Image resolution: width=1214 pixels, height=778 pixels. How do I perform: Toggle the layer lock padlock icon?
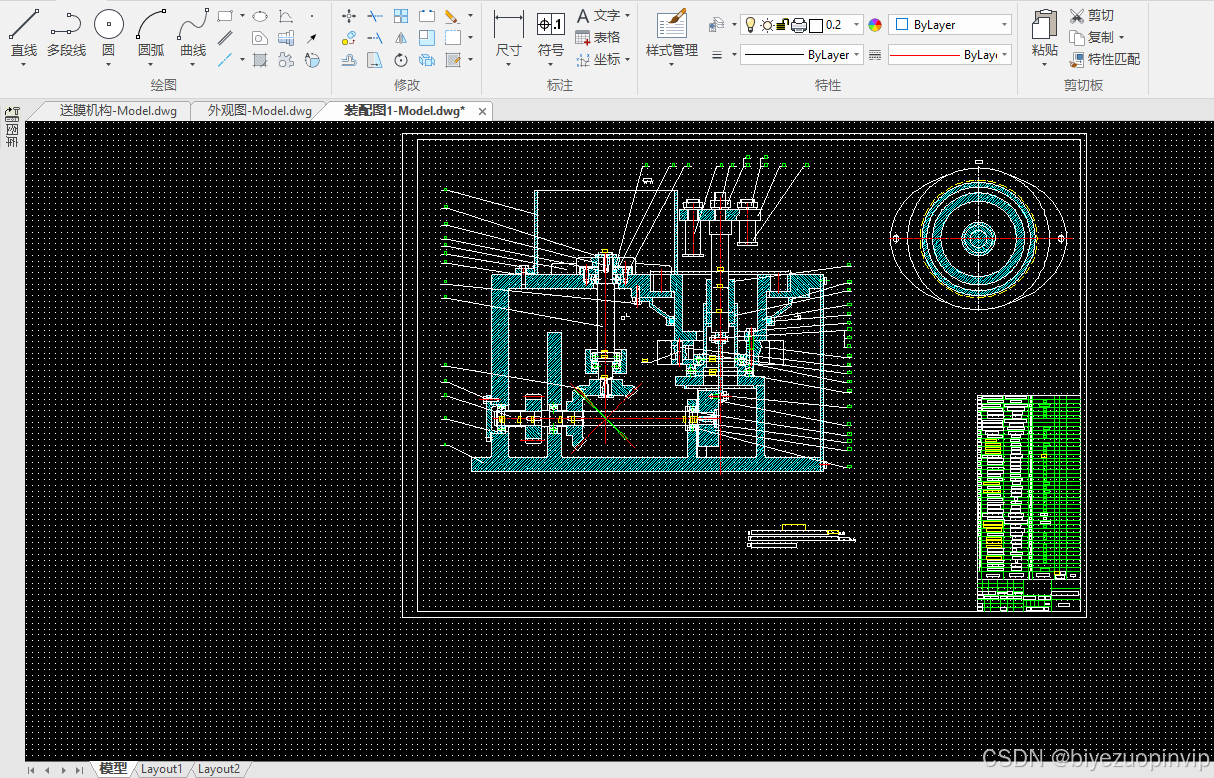click(x=783, y=25)
